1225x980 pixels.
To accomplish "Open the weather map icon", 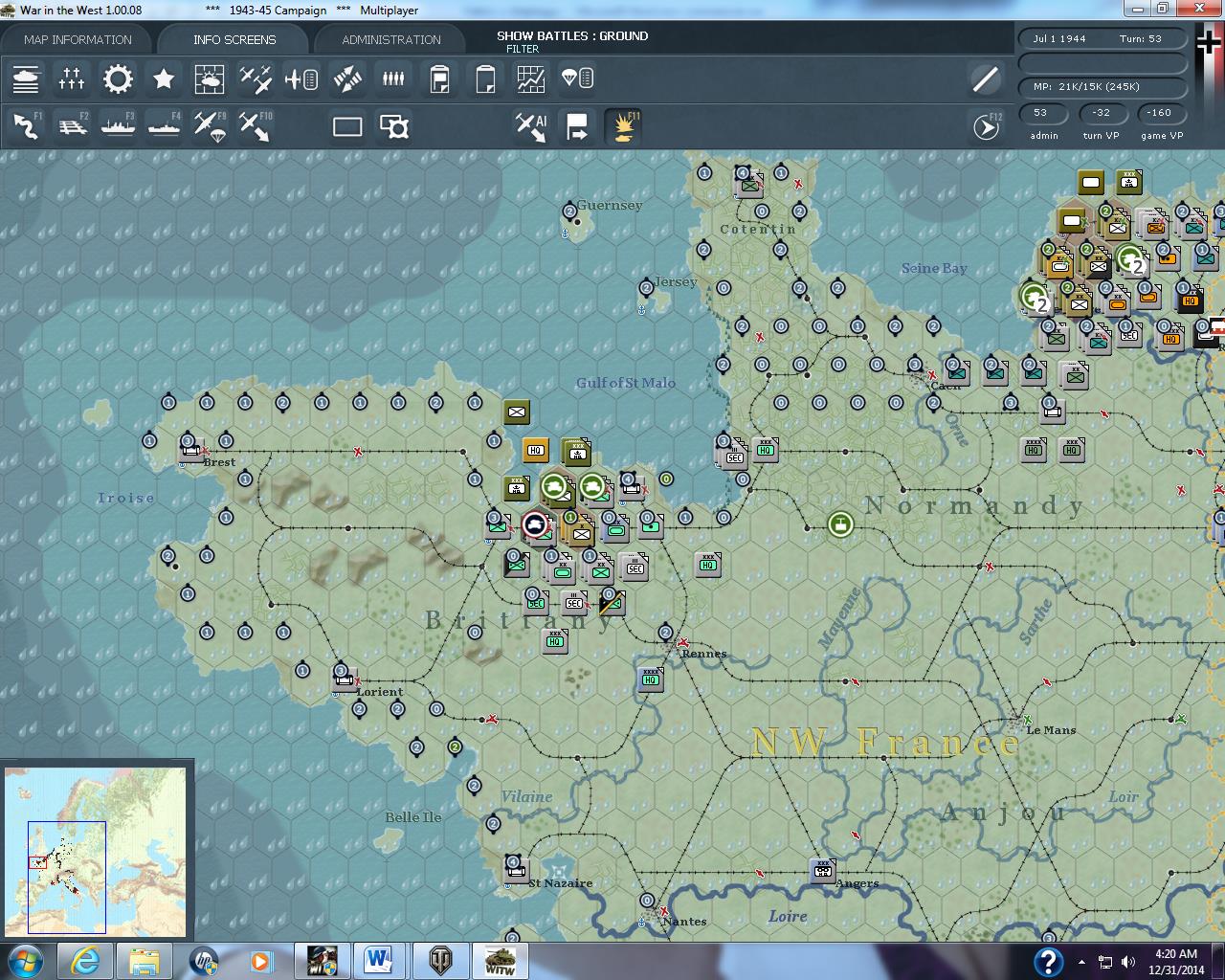I will click(x=210, y=78).
